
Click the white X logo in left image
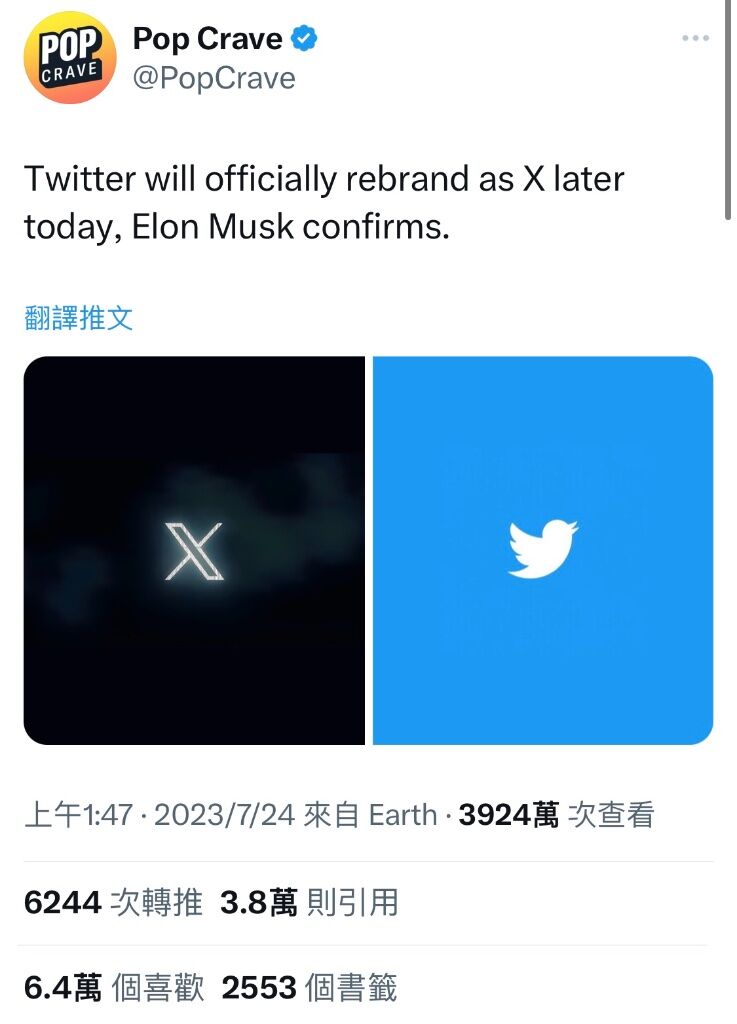194,551
